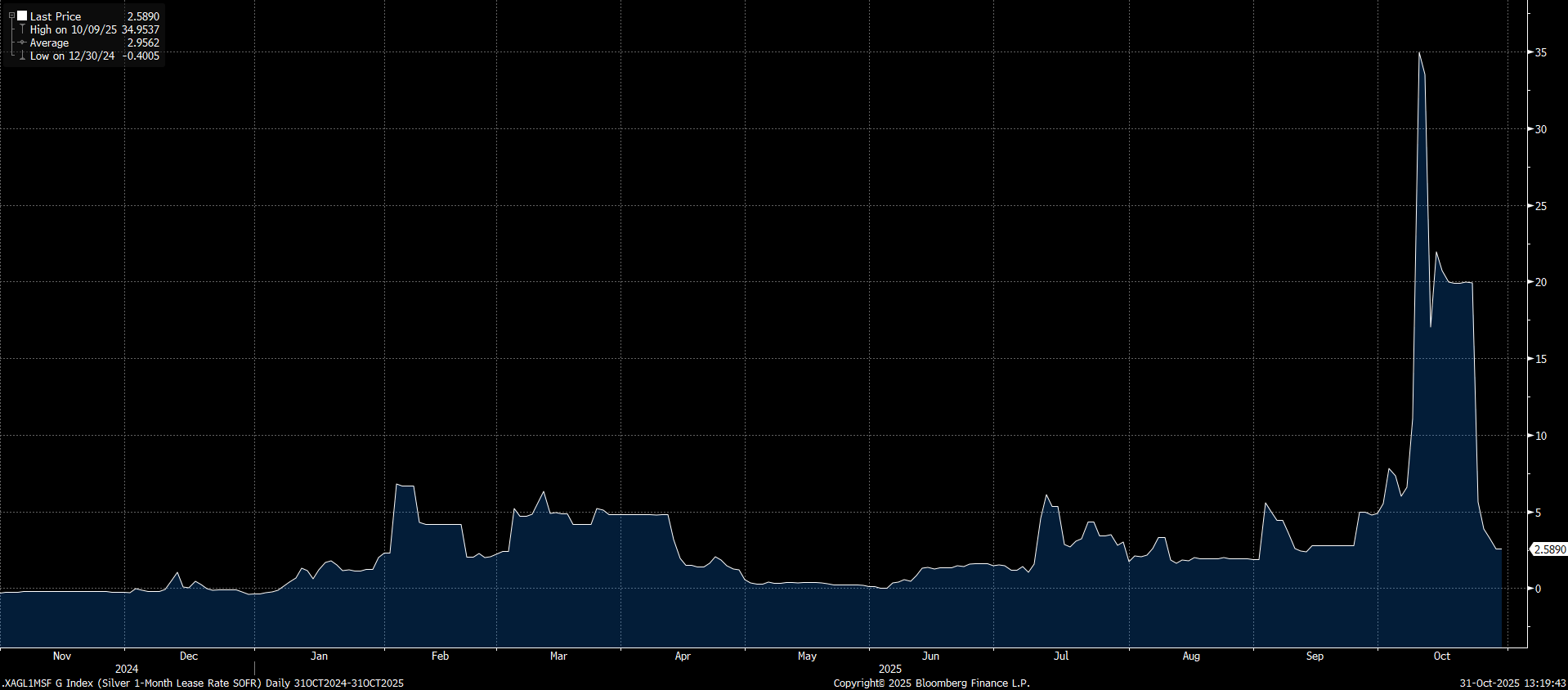Select the Low on 12/30/24 legend row
This screenshot has height=690, width=1568.
[73, 56]
